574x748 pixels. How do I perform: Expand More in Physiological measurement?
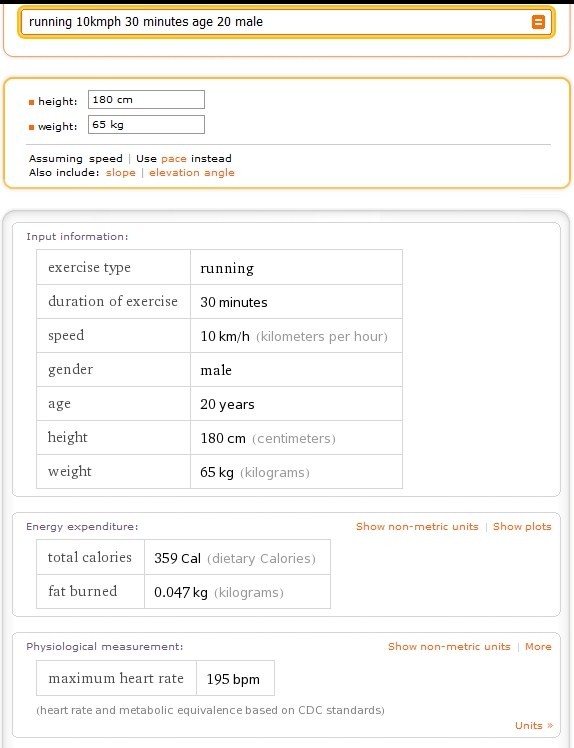[x=538, y=646]
